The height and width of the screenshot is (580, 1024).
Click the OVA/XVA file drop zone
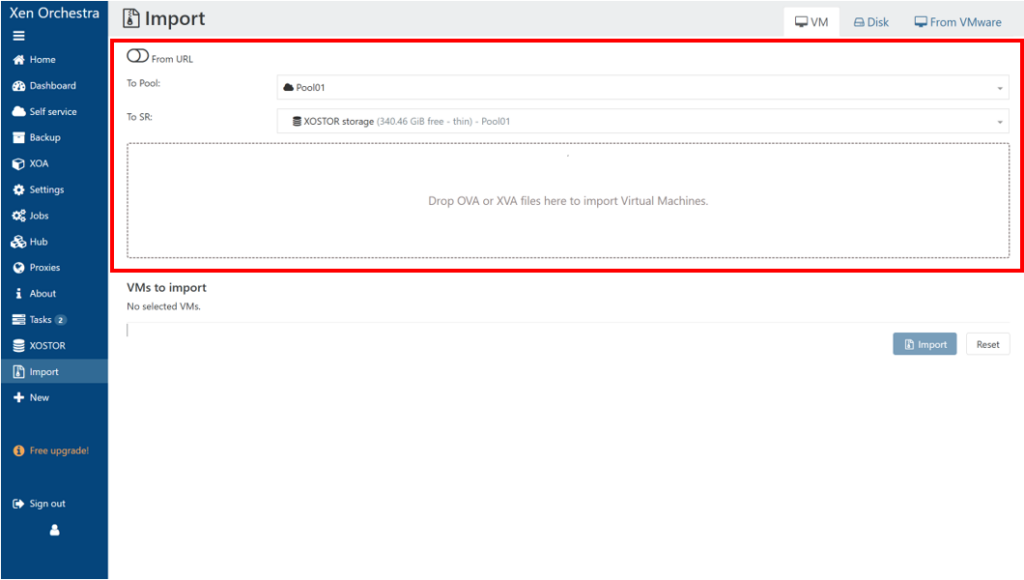coord(567,201)
